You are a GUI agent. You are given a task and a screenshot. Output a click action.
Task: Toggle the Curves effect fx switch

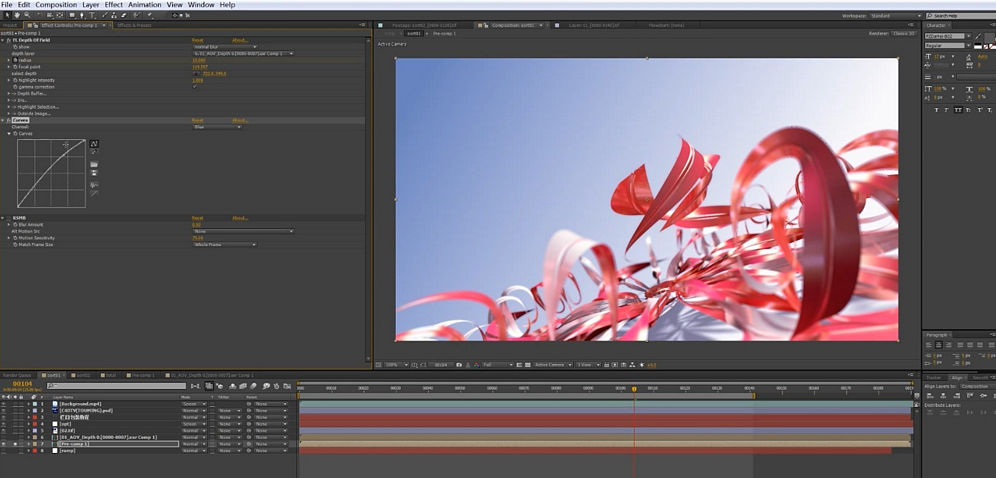[x=9, y=120]
